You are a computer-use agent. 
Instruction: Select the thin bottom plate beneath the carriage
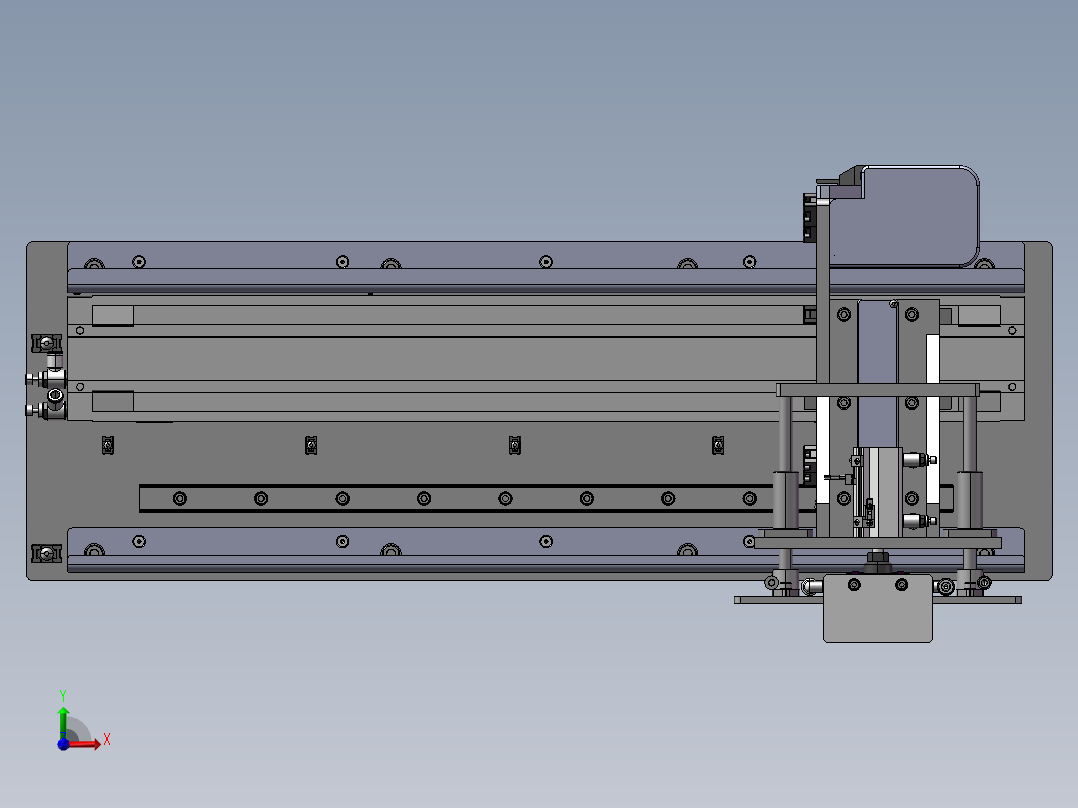coord(878,600)
